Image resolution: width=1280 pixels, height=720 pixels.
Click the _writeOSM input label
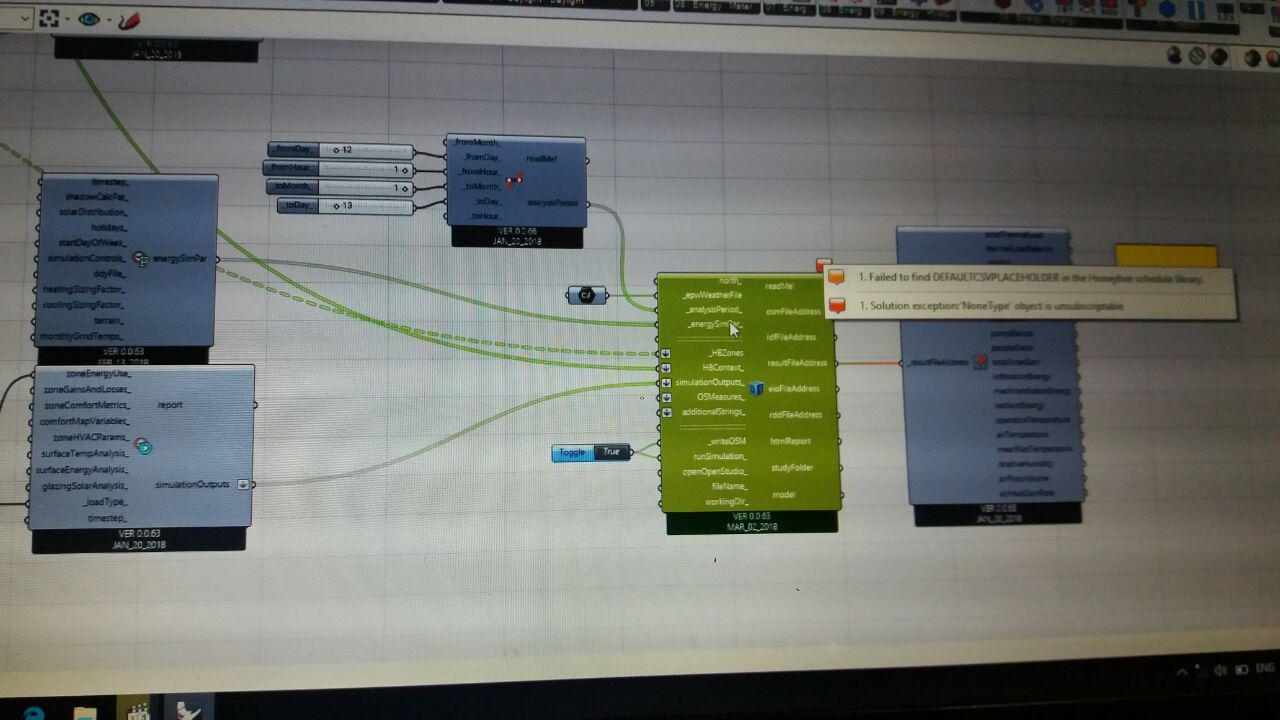coord(726,441)
